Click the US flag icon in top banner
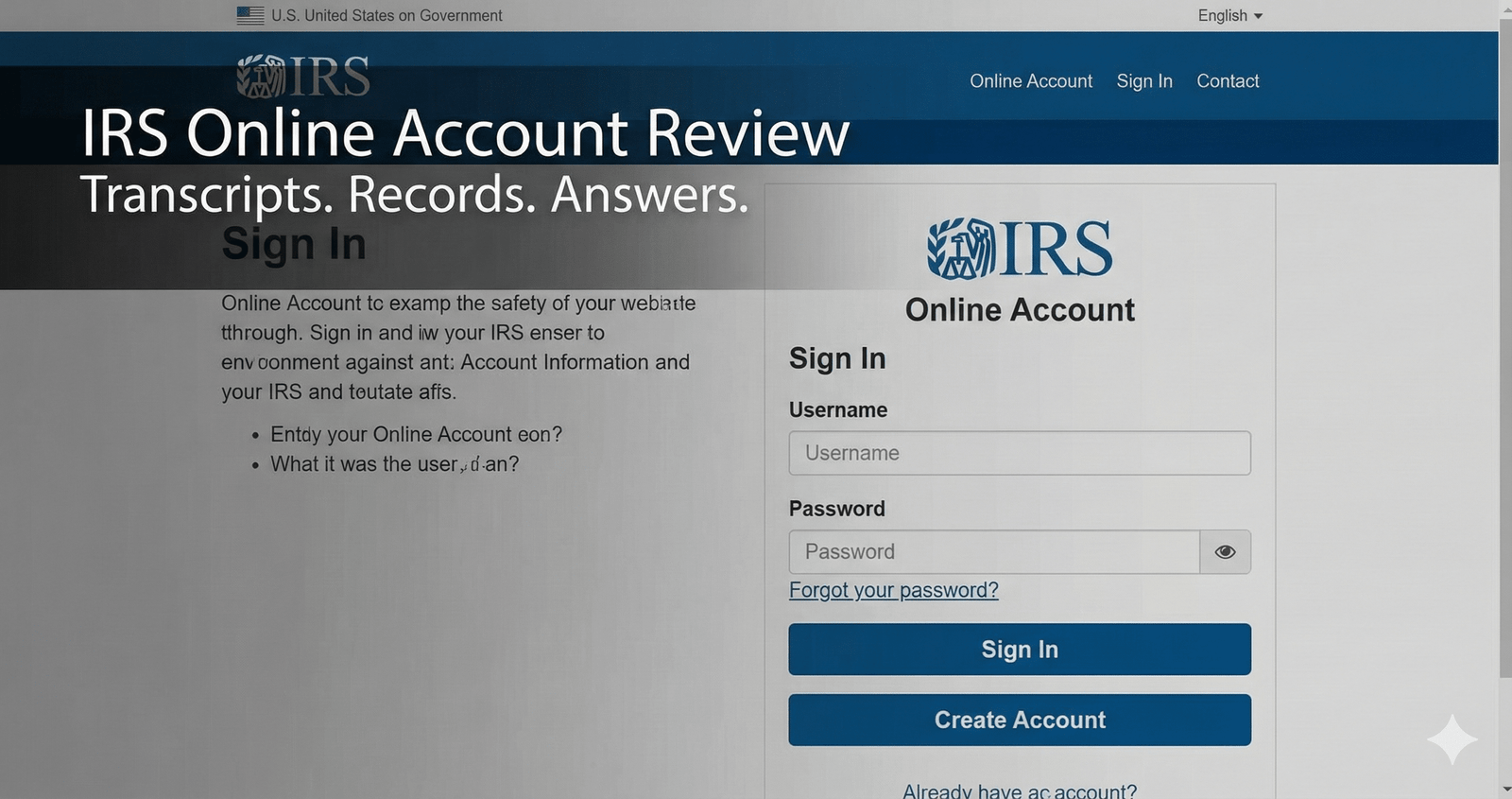 250,15
